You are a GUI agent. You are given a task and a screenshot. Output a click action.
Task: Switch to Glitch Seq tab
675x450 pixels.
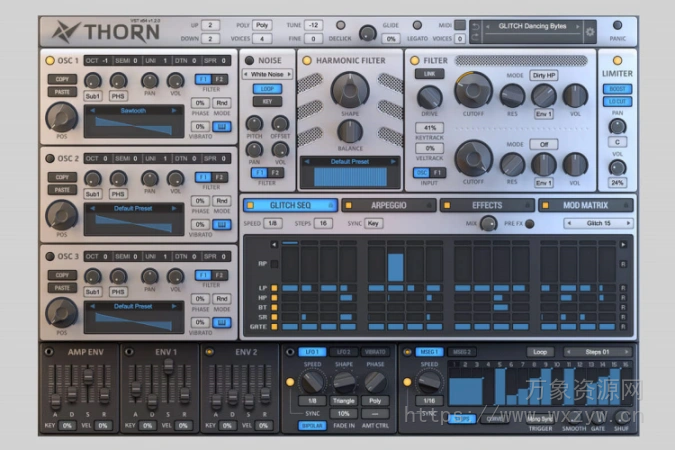coord(291,205)
